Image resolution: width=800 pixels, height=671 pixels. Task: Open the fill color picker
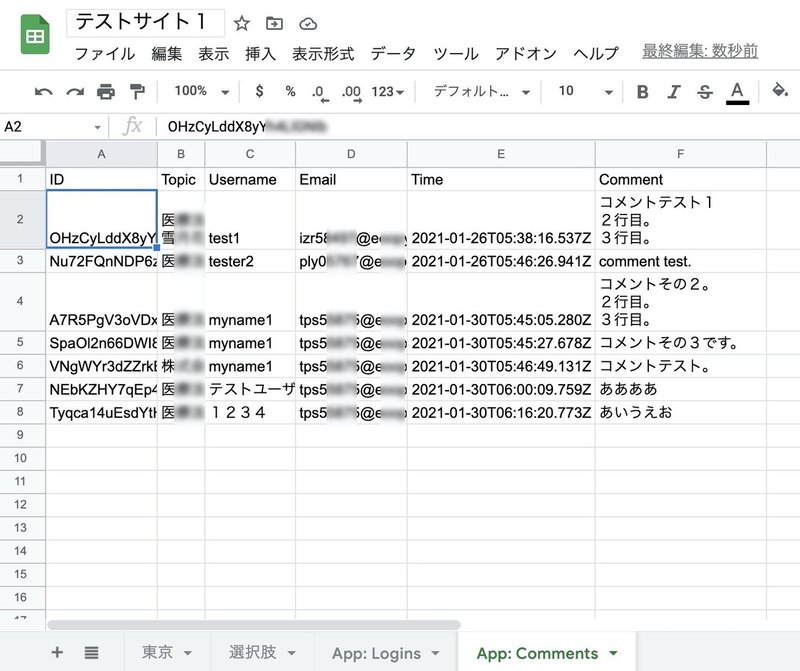pos(780,91)
